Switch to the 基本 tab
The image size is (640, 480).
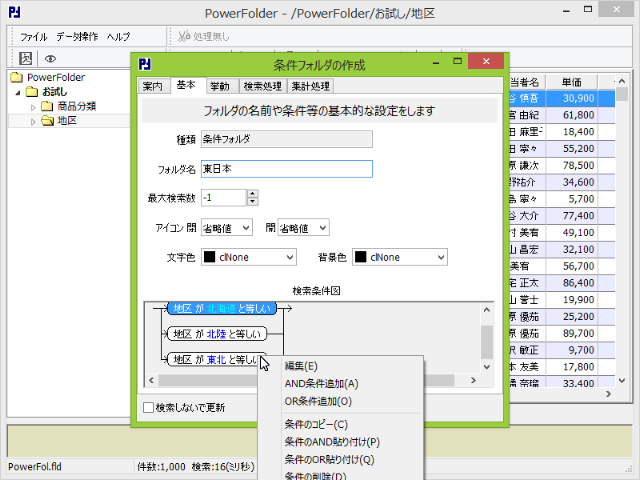(x=186, y=85)
